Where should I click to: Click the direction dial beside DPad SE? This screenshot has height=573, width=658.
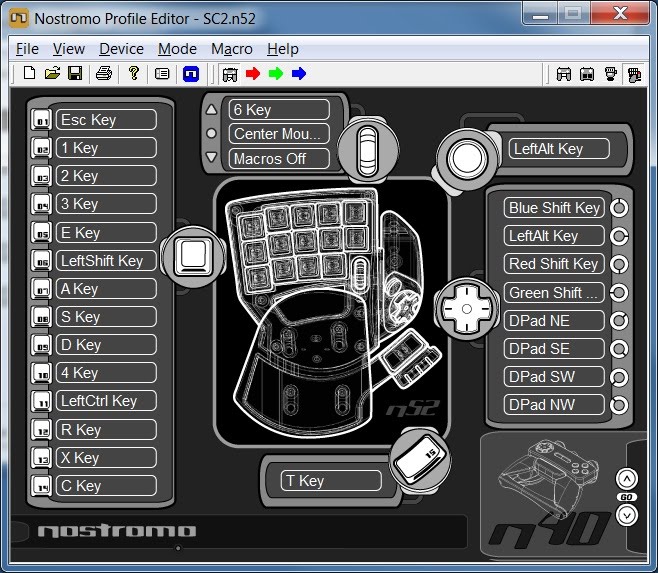click(x=619, y=349)
